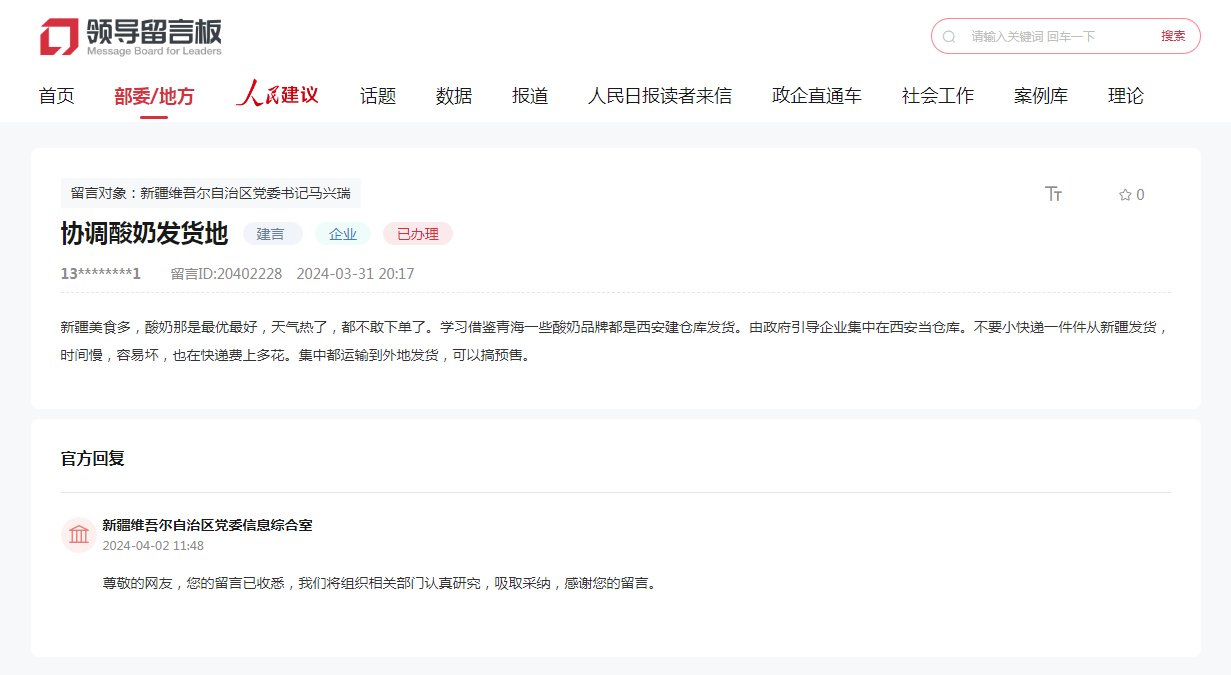Screen dimensions: 1231x675
Task: Navigate to 政企直通车
Action: coord(816,96)
